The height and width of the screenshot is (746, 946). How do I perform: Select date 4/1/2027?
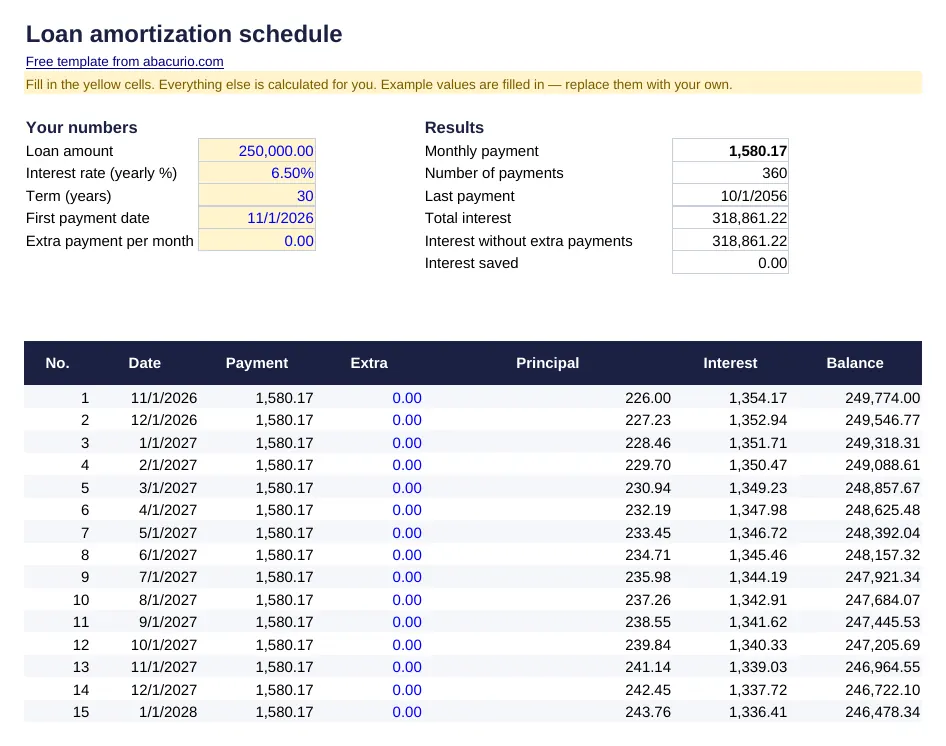[168, 510]
